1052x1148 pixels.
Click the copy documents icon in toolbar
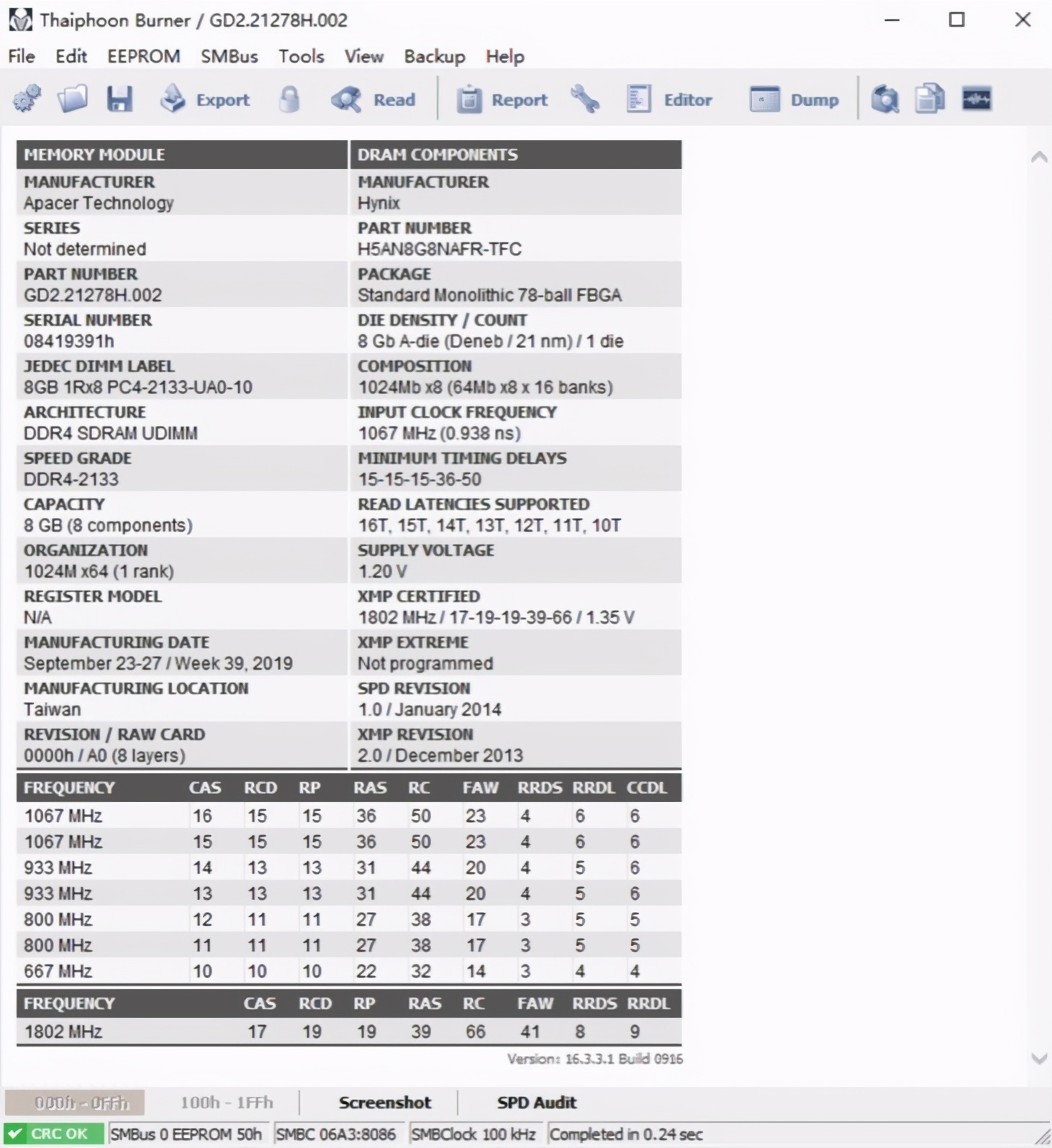930,99
